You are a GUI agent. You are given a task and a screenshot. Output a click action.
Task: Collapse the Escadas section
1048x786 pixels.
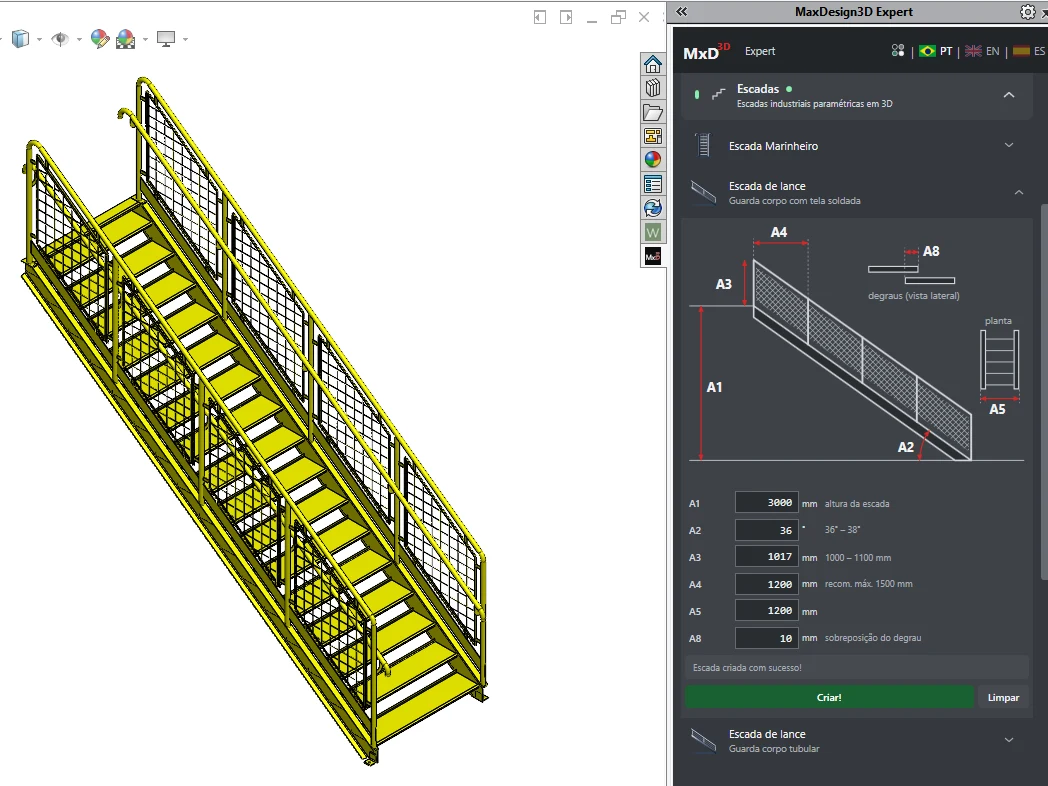[1009, 95]
